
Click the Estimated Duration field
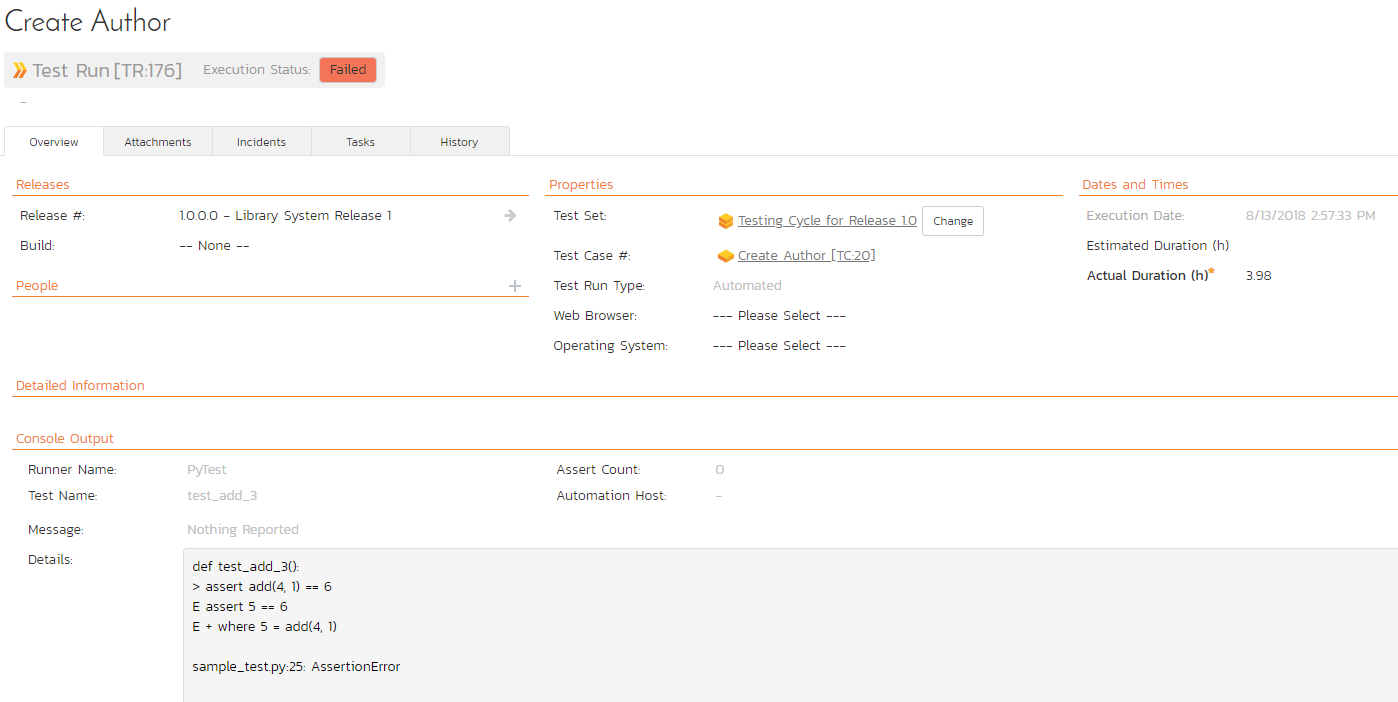pos(1300,246)
